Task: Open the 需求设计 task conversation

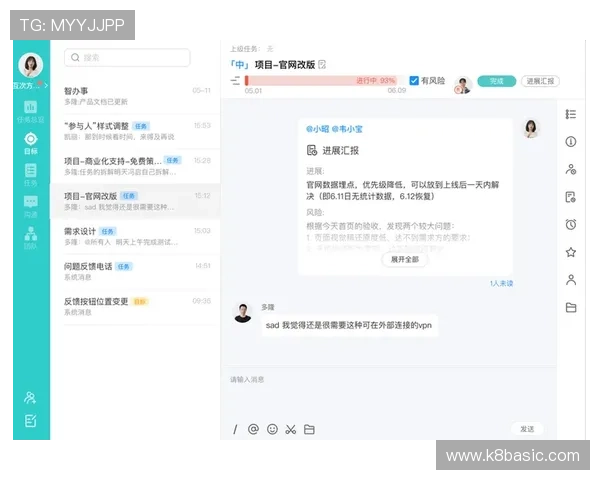Action: tap(137, 236)
